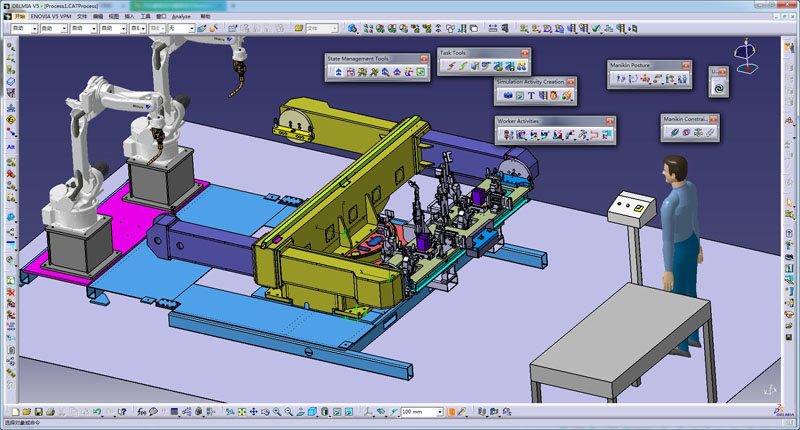Click the swirl icon in the small U... toolbar
800x430 pixels.
(x=717, y=89)
